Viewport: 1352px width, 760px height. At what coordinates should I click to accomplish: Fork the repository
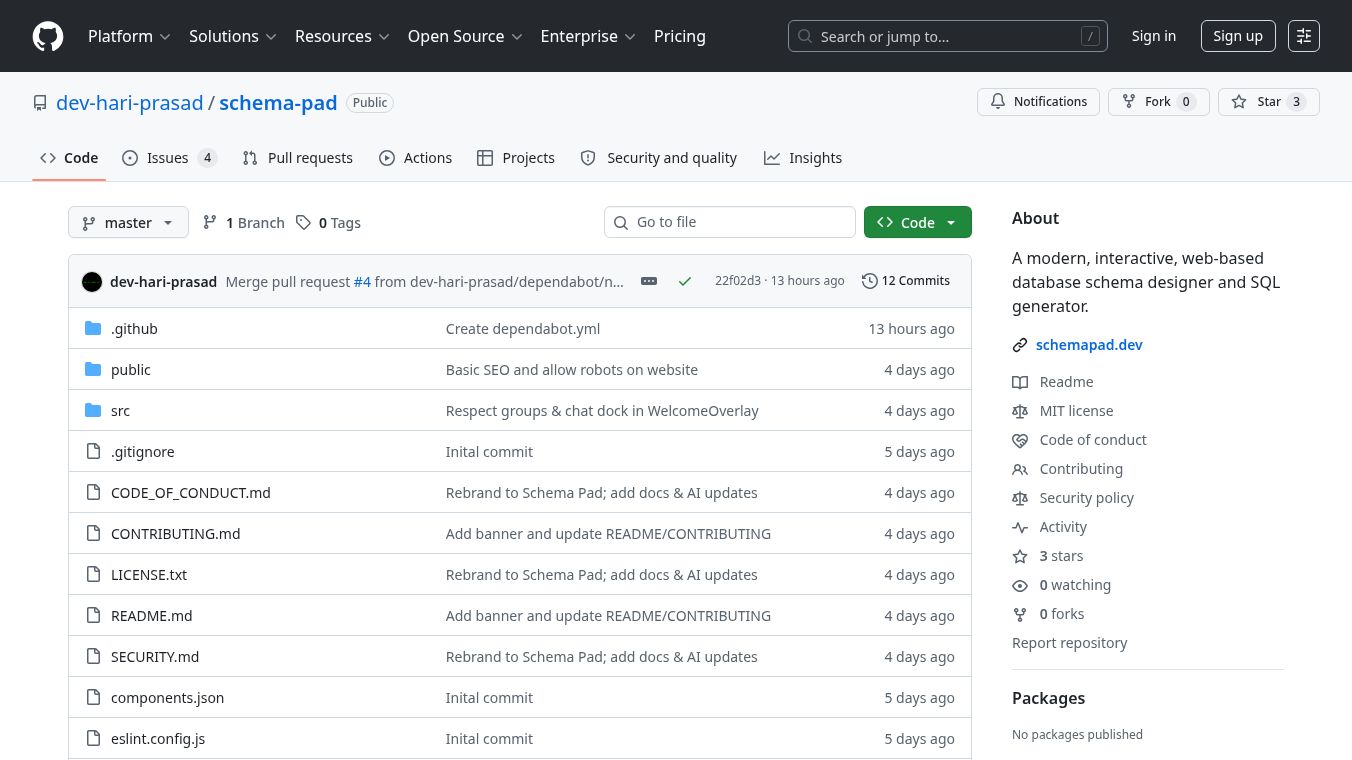point(1158,102)
